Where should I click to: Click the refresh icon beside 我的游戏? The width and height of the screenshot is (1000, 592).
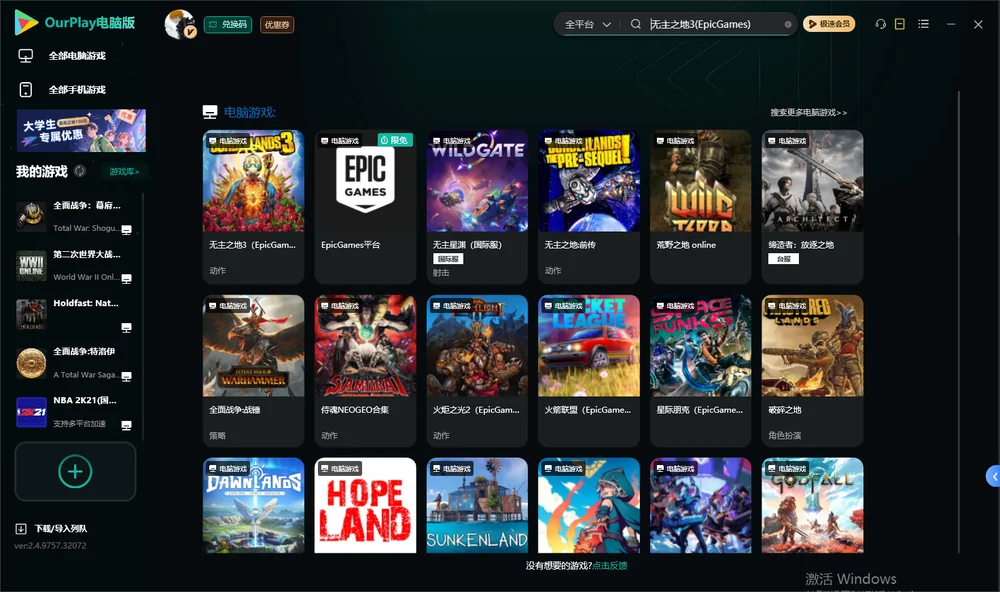click(x=80, y=171)
